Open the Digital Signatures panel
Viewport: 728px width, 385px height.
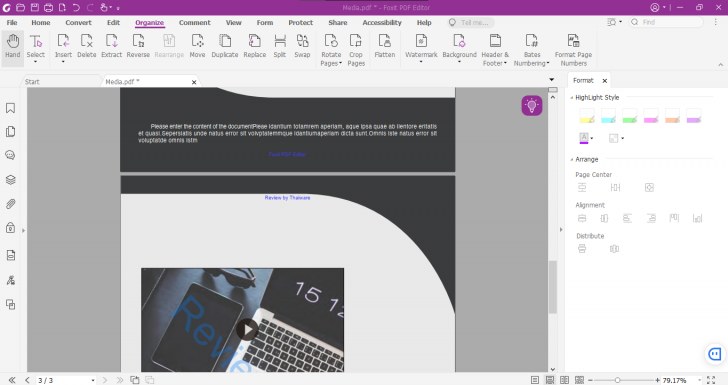(x=10, y=280)
